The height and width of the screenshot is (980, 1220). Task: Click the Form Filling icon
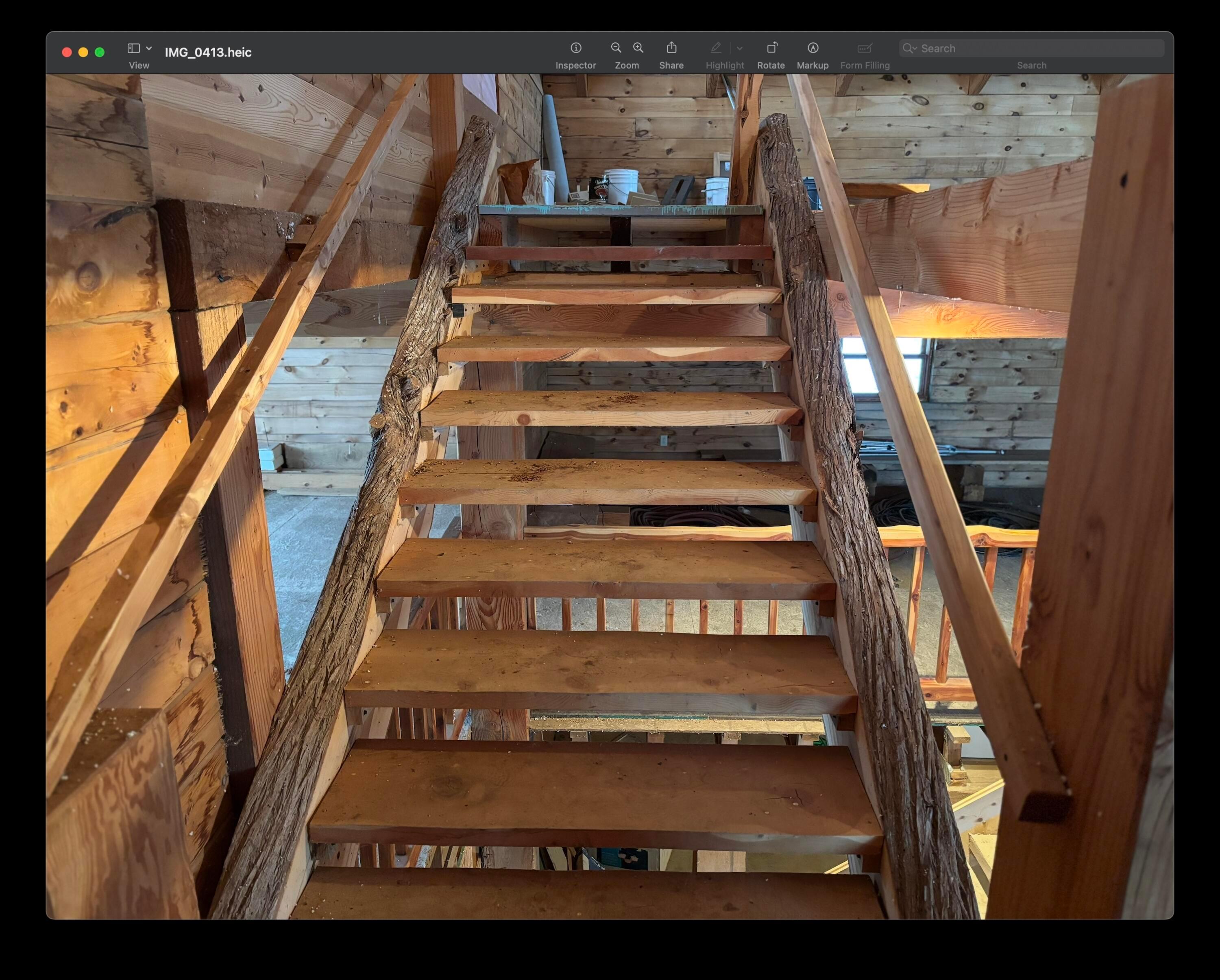865,48
